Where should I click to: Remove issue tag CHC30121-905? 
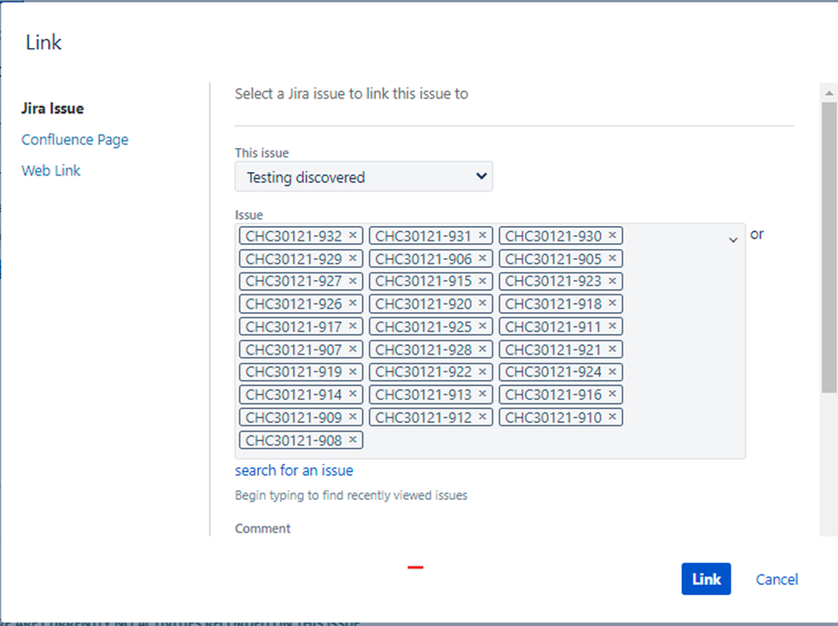pyautogui.click(x=612, y=258)
